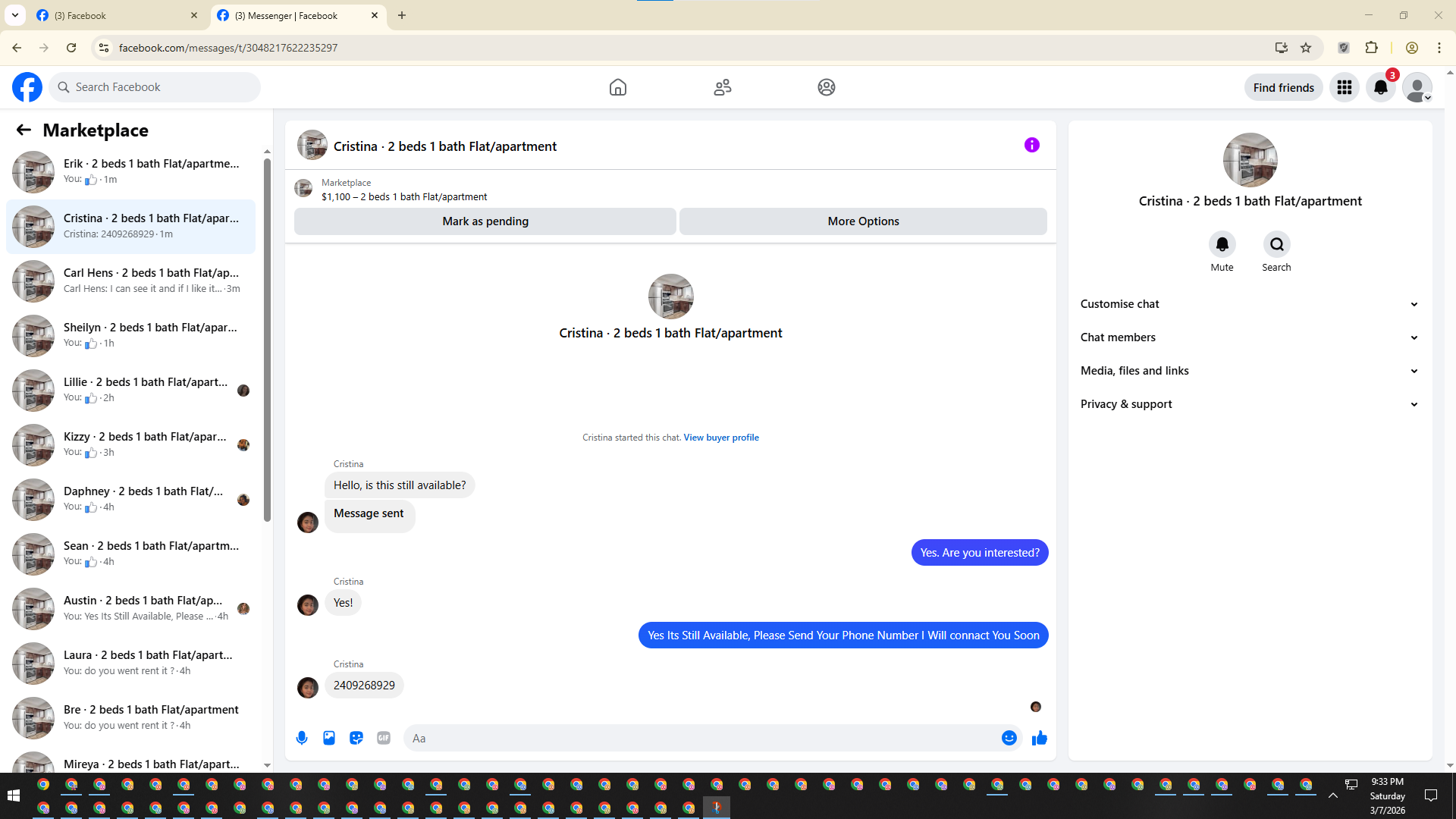Open the Lillie conversation
This screenshot has width=1456, height=819.
[x=131, y=391]
